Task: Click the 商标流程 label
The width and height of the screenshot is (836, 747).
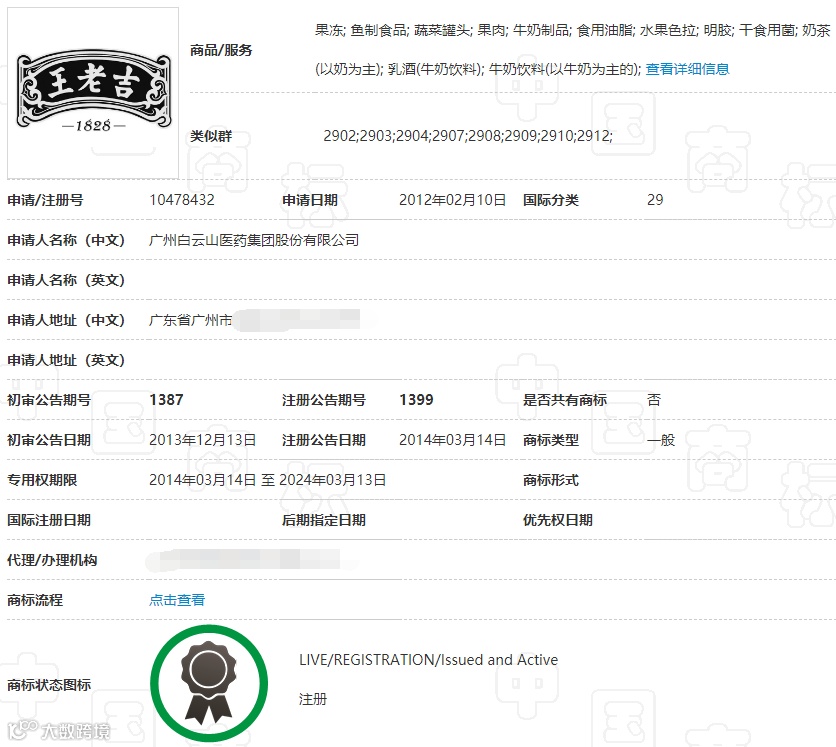Action: (35, 600)
